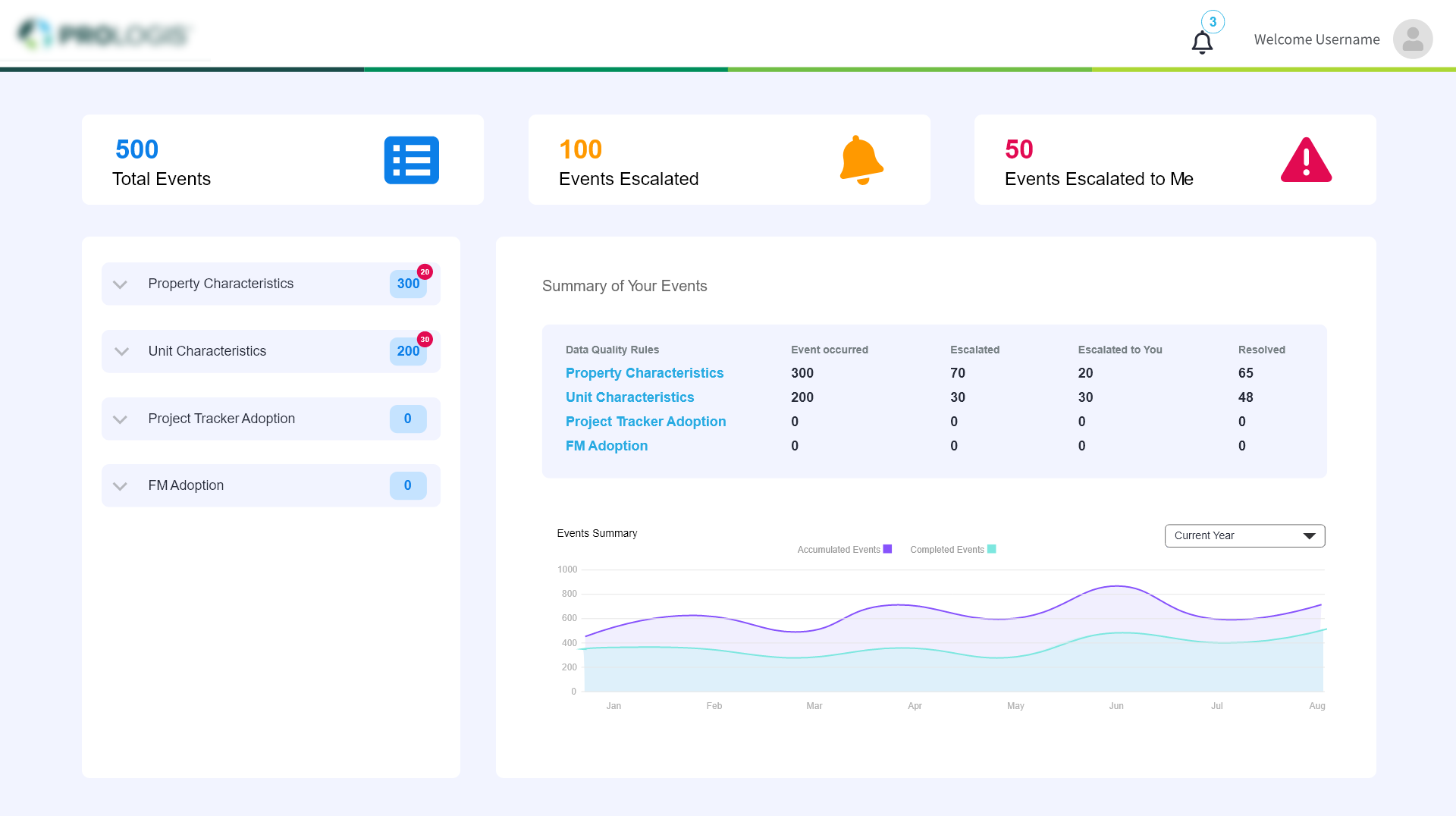1456x819 pixels.
Task: Toggle the Completed Events teal legend swatch
Action: point(991,549)
